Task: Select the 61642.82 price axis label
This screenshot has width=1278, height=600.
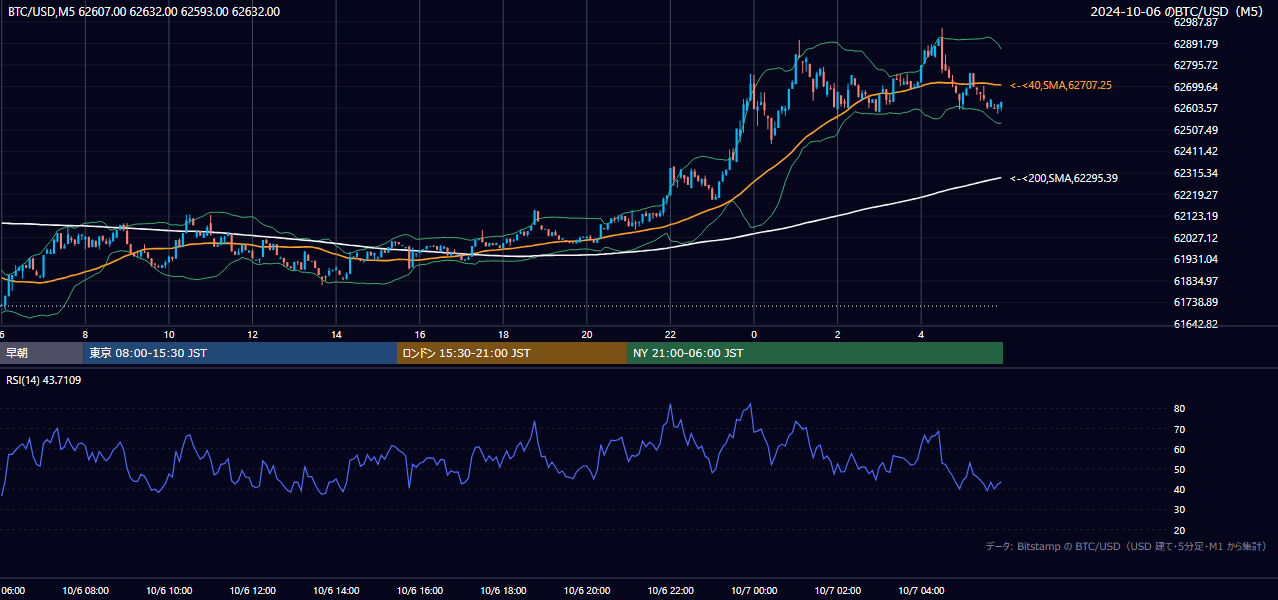Action: [x=1195, y=324]
